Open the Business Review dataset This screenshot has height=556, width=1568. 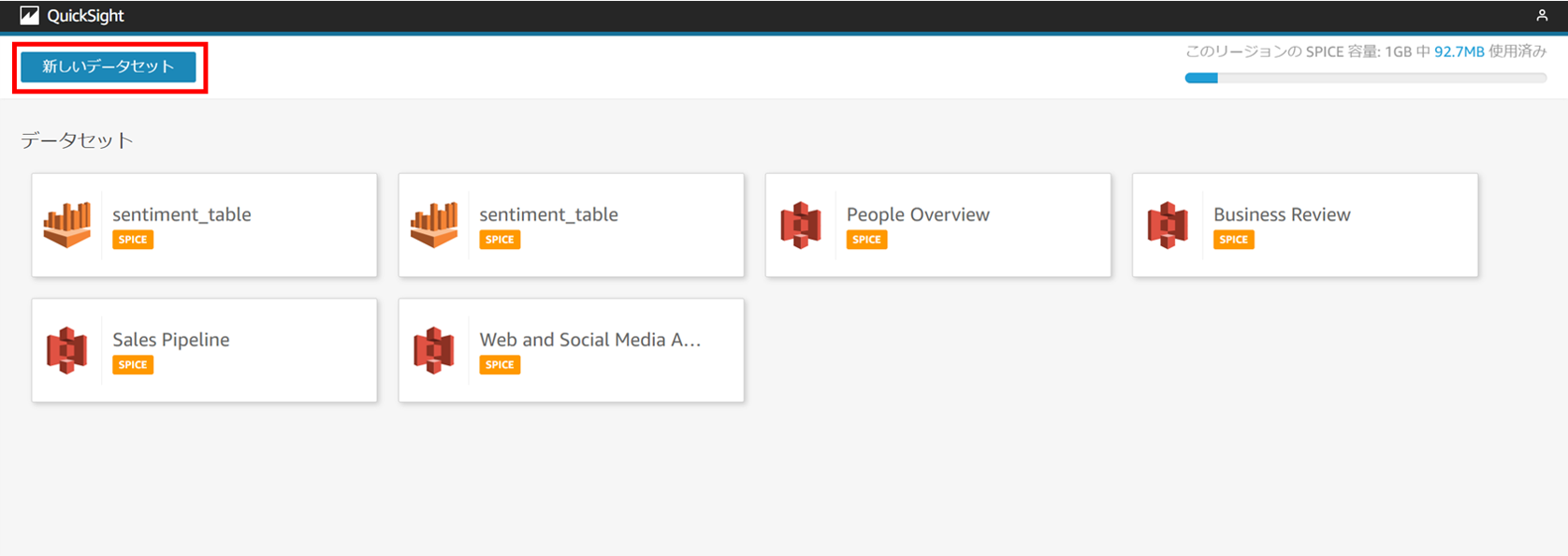[1281, 214]
